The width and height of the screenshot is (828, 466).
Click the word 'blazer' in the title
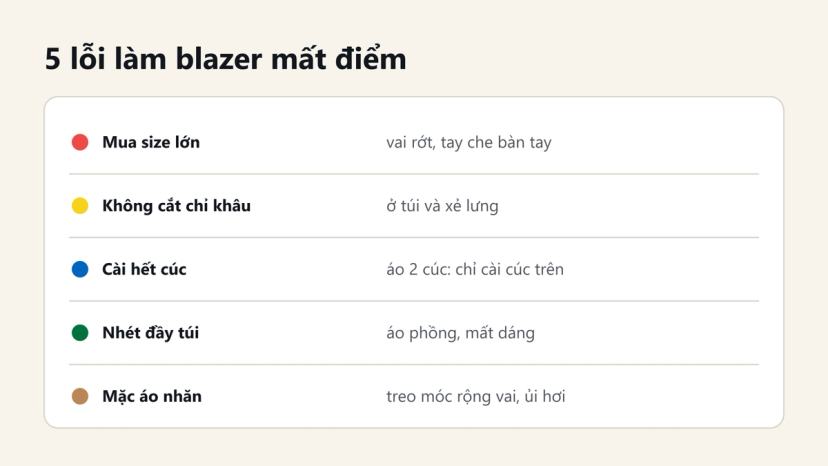tap(219, 58)
